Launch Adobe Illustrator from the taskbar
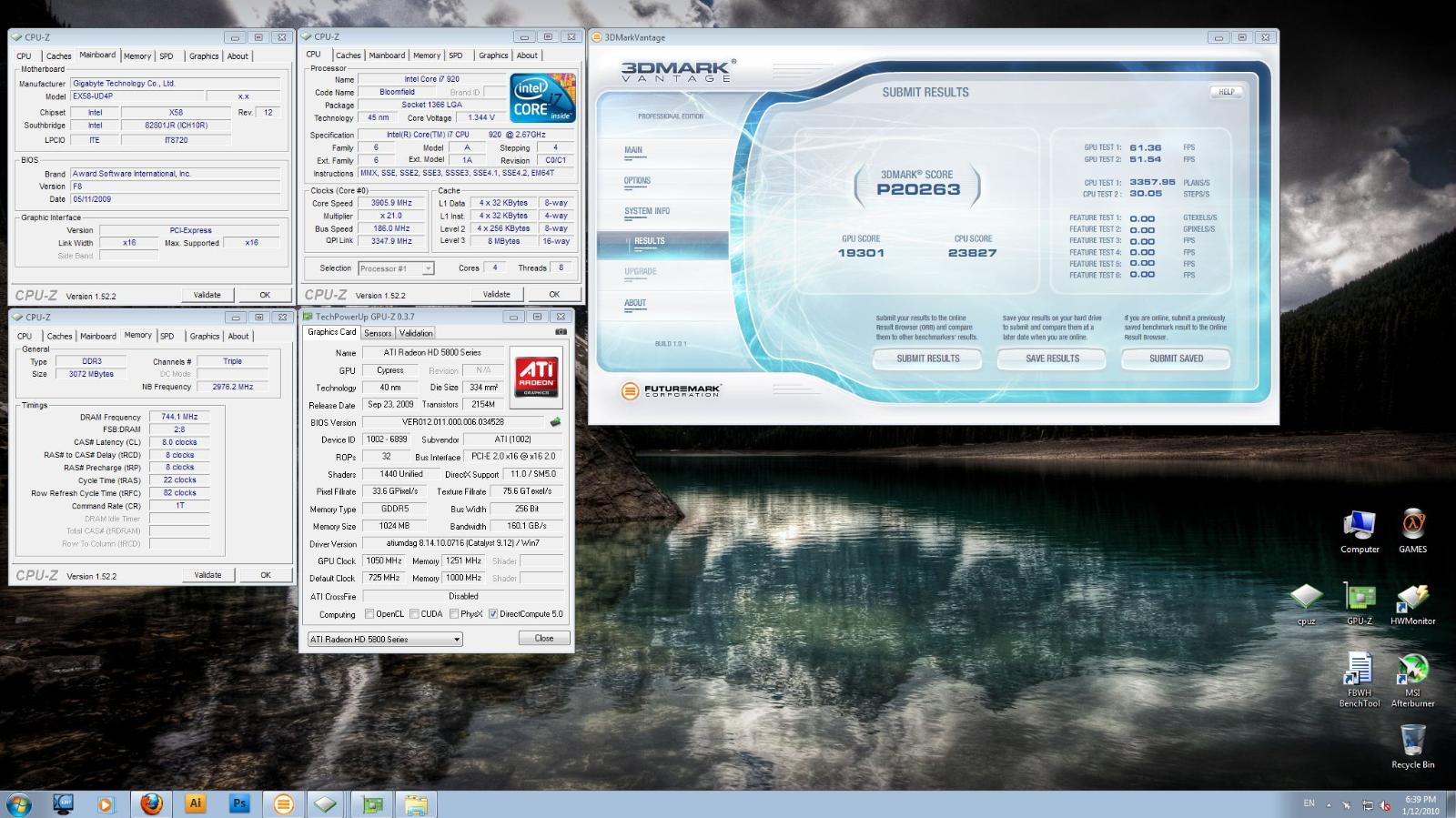 [x=195, y=804]
